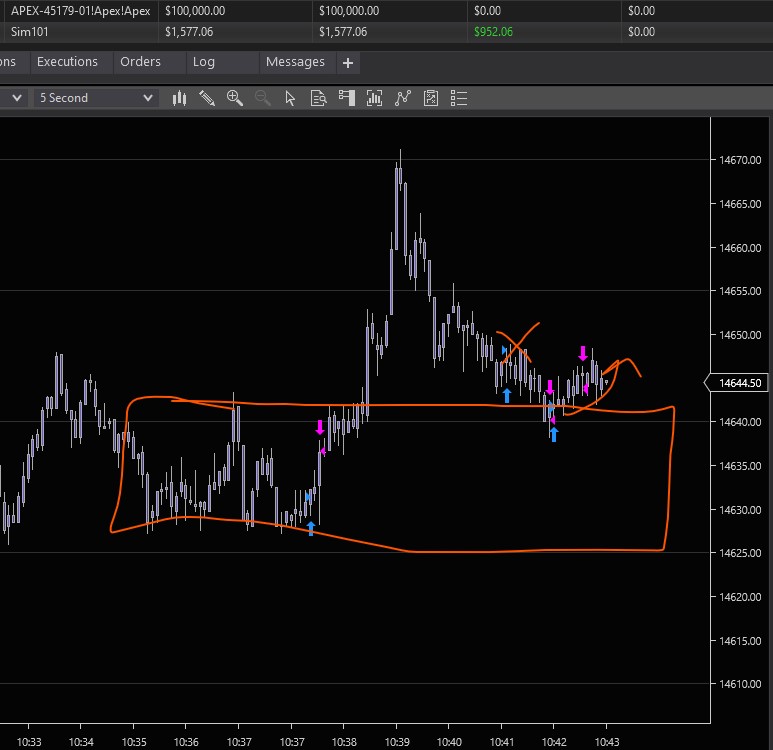
Task: Click the magenta sell arrow near 14648 at 10:42
Action: click(583, 353)
